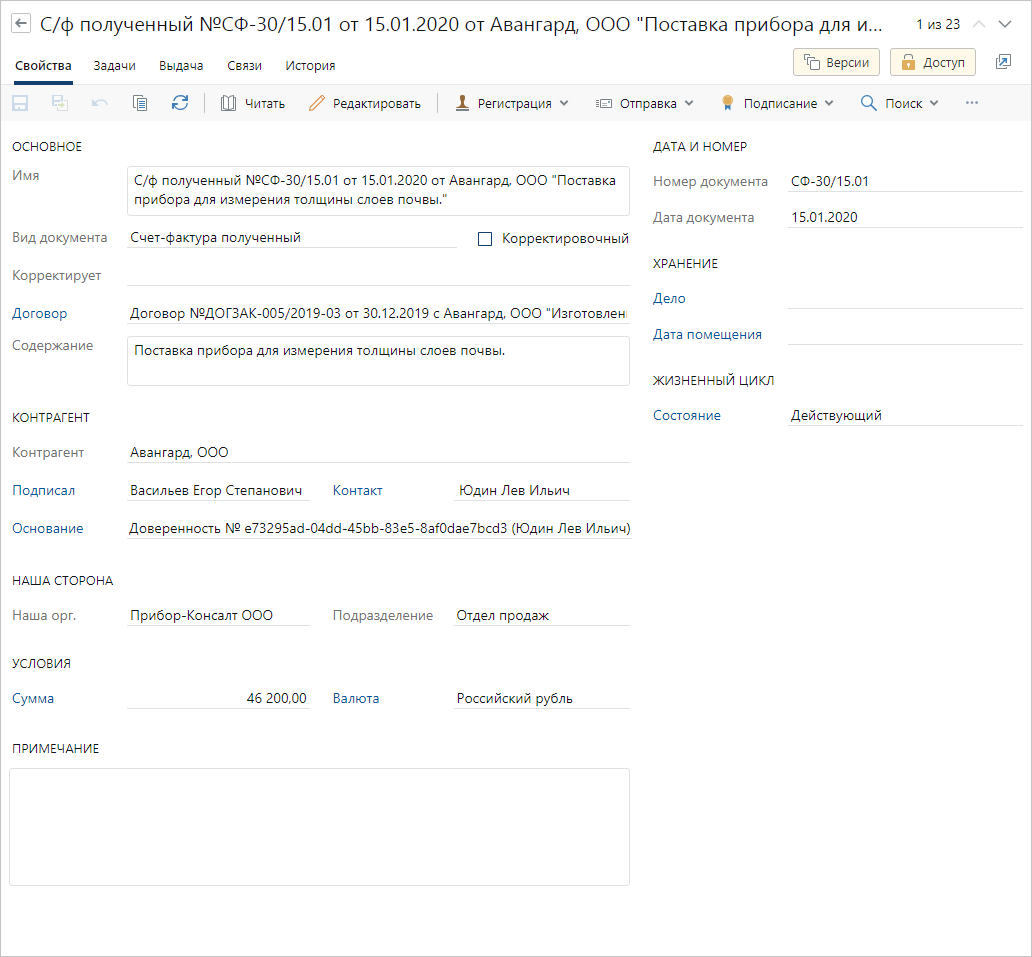
Task: Click the refresh icon in the toolbar
Action: tap(180, 103)
